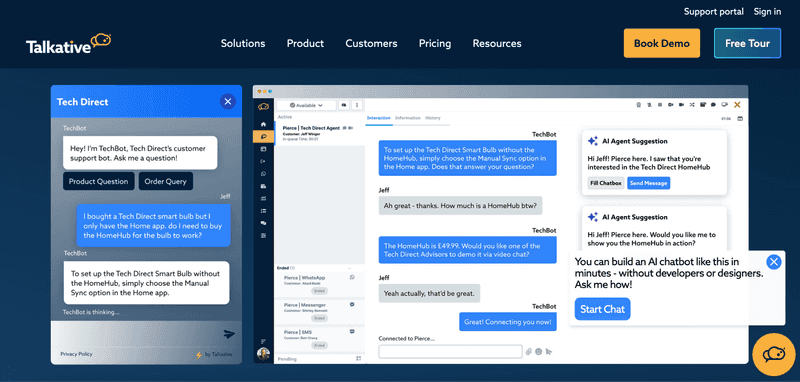800x382 pixels.
Task: Click the paperclip attachment icon beside the message box
Action: pyautogui.click(x=529, y=351)
